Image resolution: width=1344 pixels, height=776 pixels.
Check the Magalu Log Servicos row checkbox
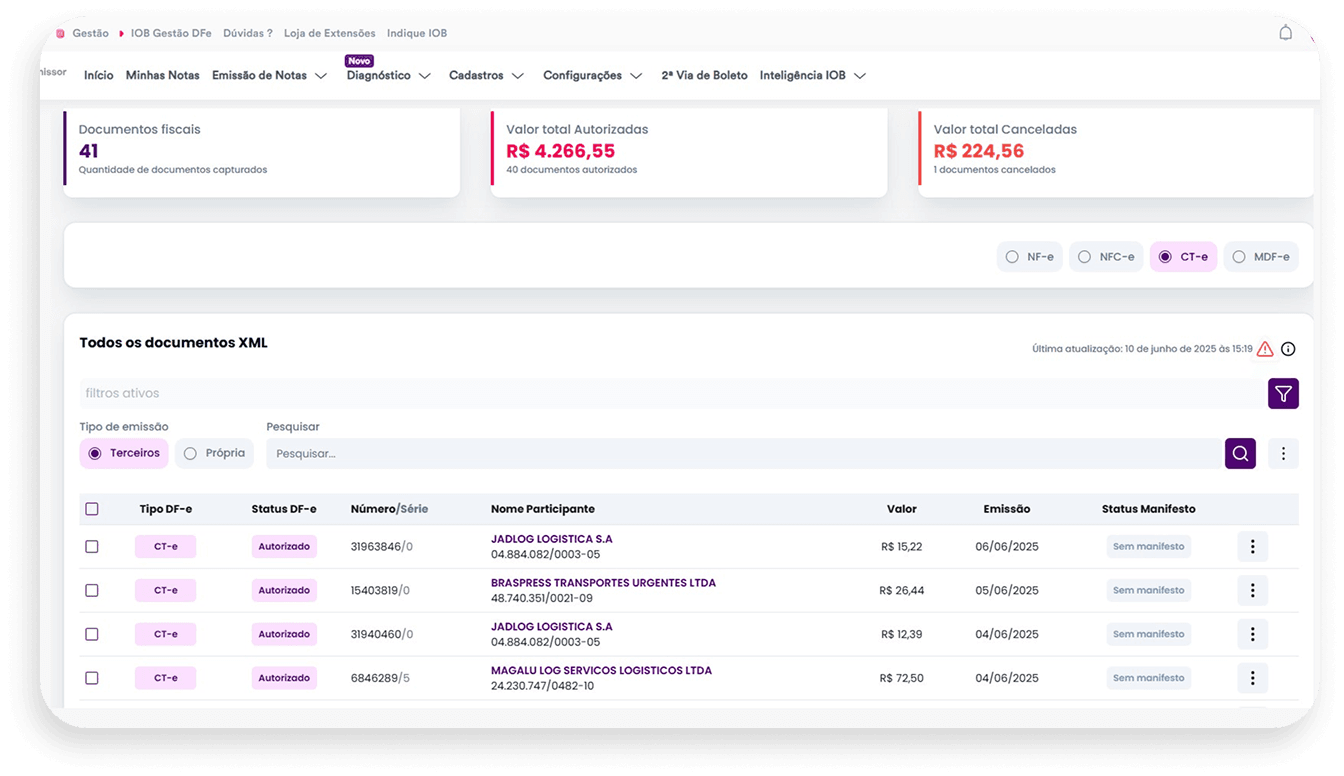coord(92,679)
